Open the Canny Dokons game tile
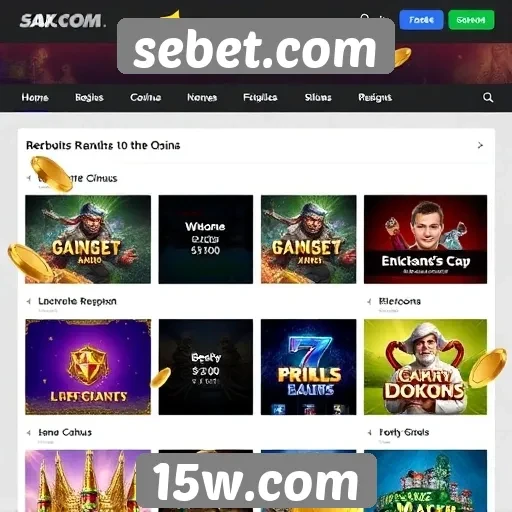 [425, 367]
